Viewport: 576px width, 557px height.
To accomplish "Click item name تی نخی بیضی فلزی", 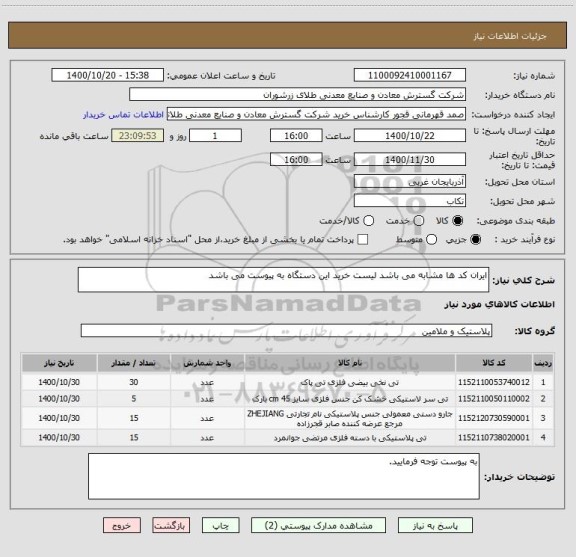I will coord(350,382).
